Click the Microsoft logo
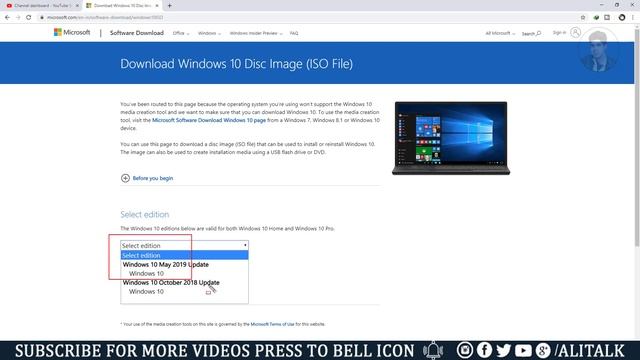640x360 pixels. pos(72,32)
